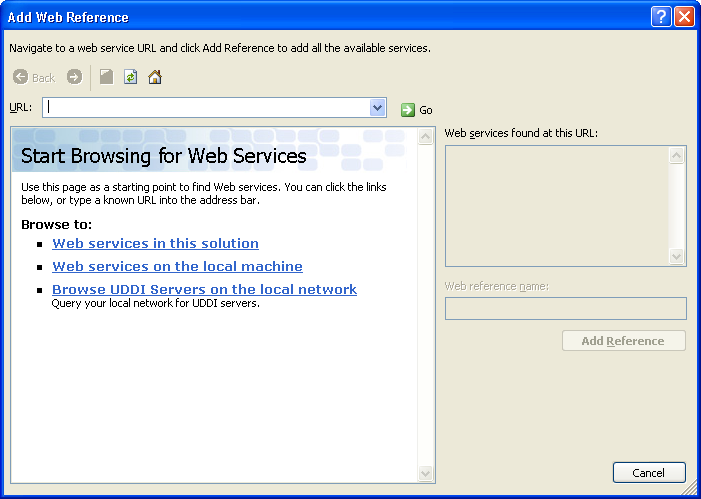
Task: Close the Add Web Reference dialog
Action: [684, 17]
